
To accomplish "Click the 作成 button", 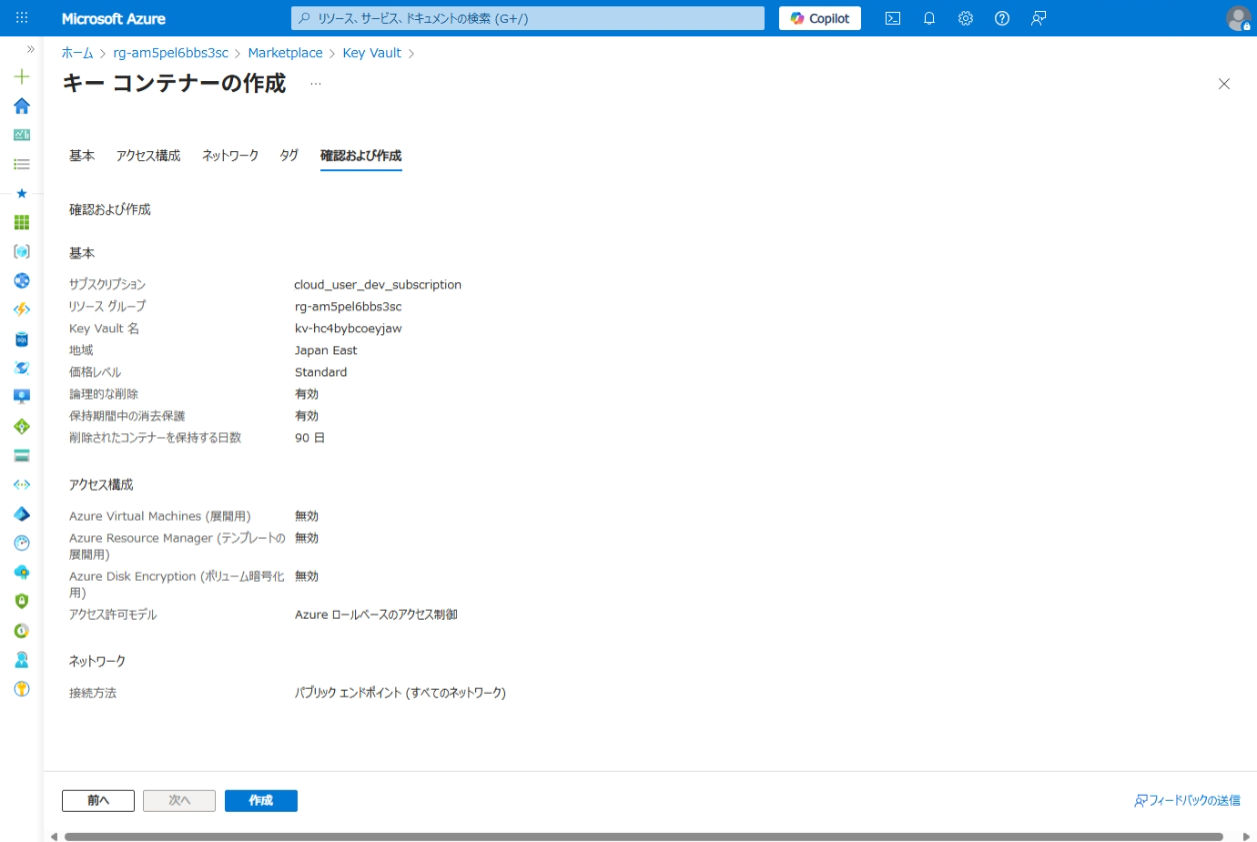I will click(x=261, y=801).
